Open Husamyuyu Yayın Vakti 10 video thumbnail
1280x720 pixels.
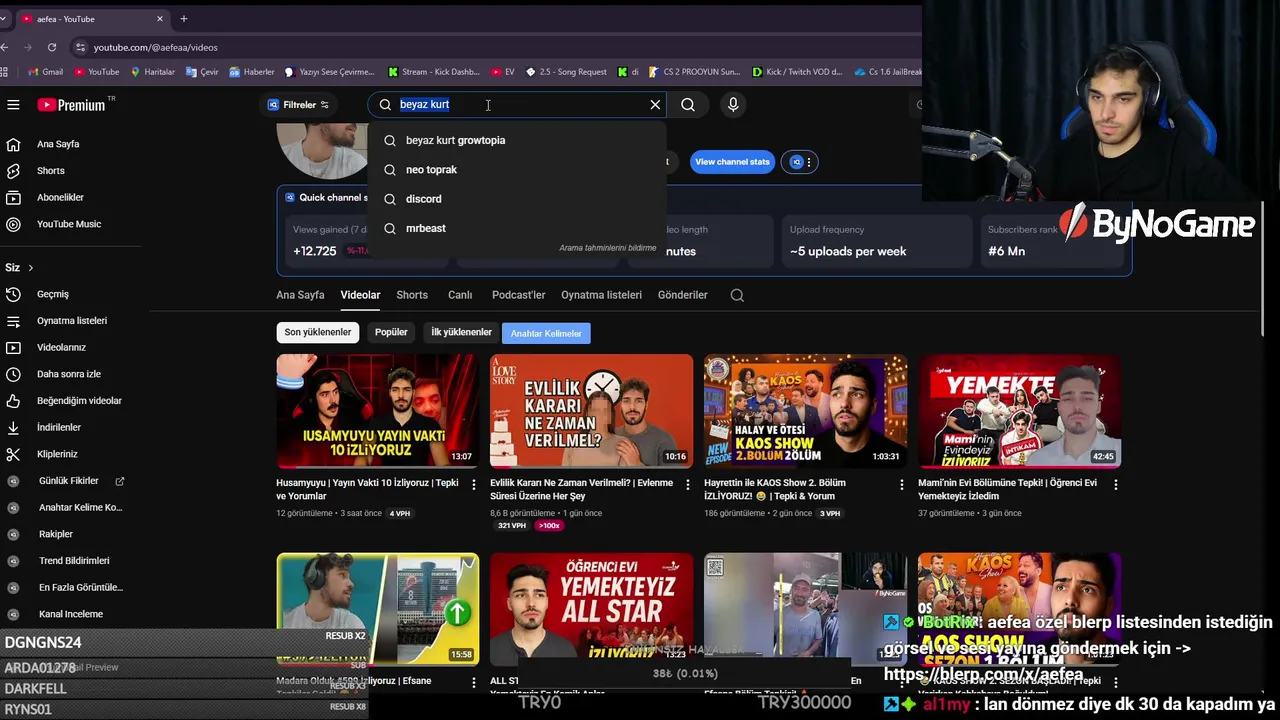pyautogui.click(x=377, y=411)
